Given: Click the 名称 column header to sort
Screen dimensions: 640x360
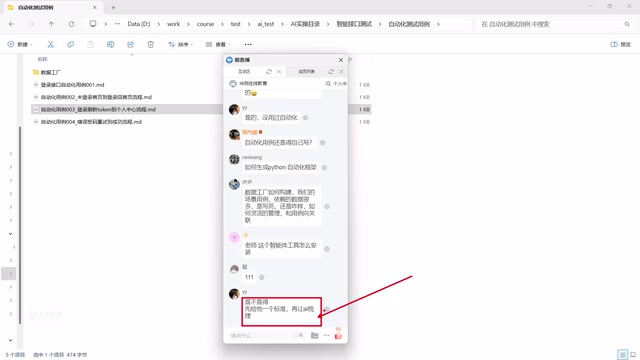Looking at the screenshot, I should pos(42,59).
